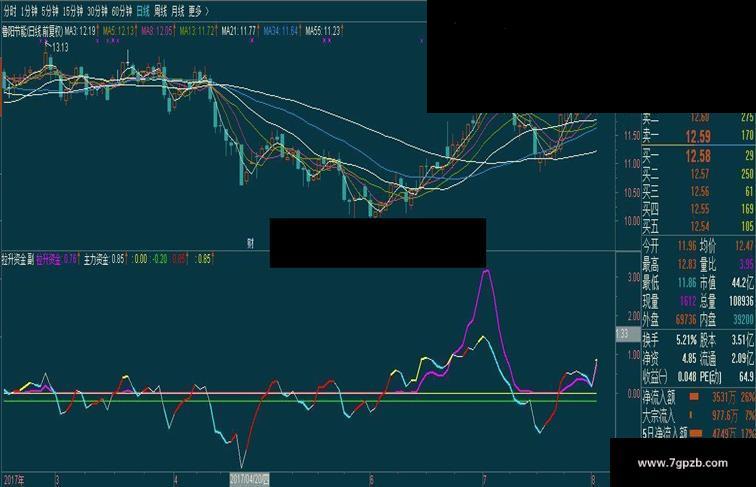Click the 3.00 indicator axis label
Viewport: 756px width, 487px height.
click(x=634, y=277)
